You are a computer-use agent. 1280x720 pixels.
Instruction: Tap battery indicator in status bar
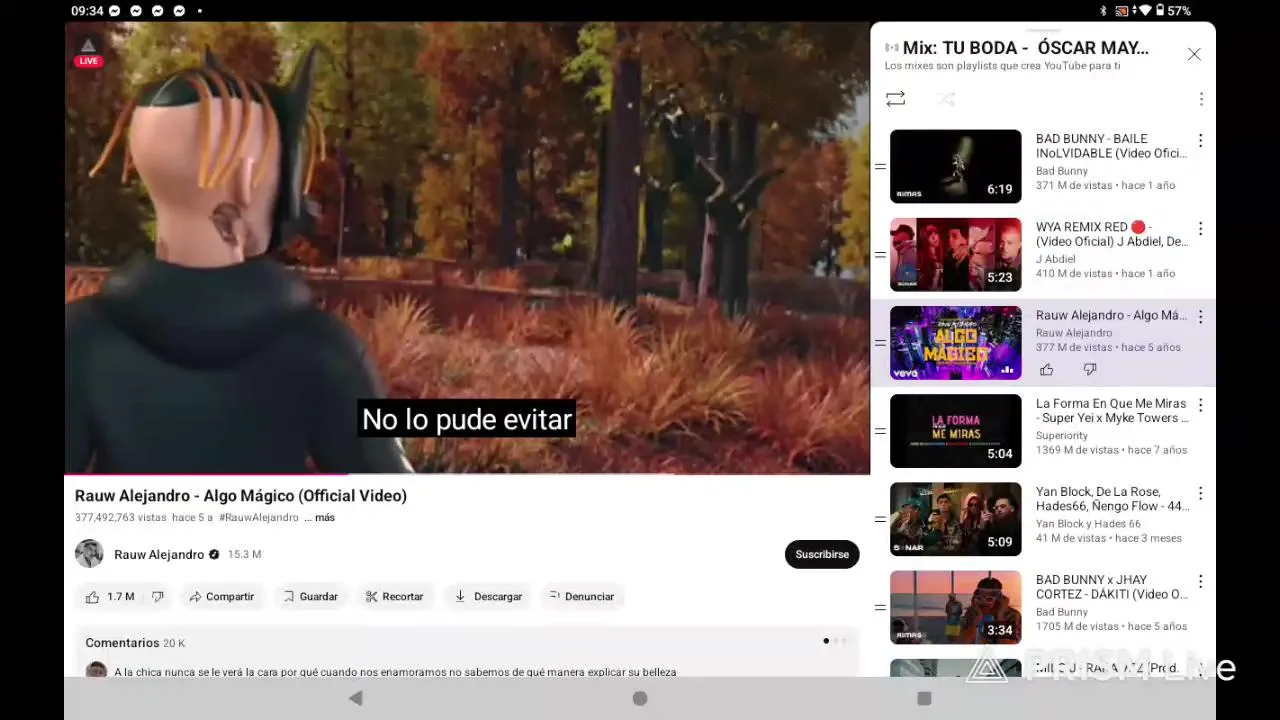coord(1160,11)
